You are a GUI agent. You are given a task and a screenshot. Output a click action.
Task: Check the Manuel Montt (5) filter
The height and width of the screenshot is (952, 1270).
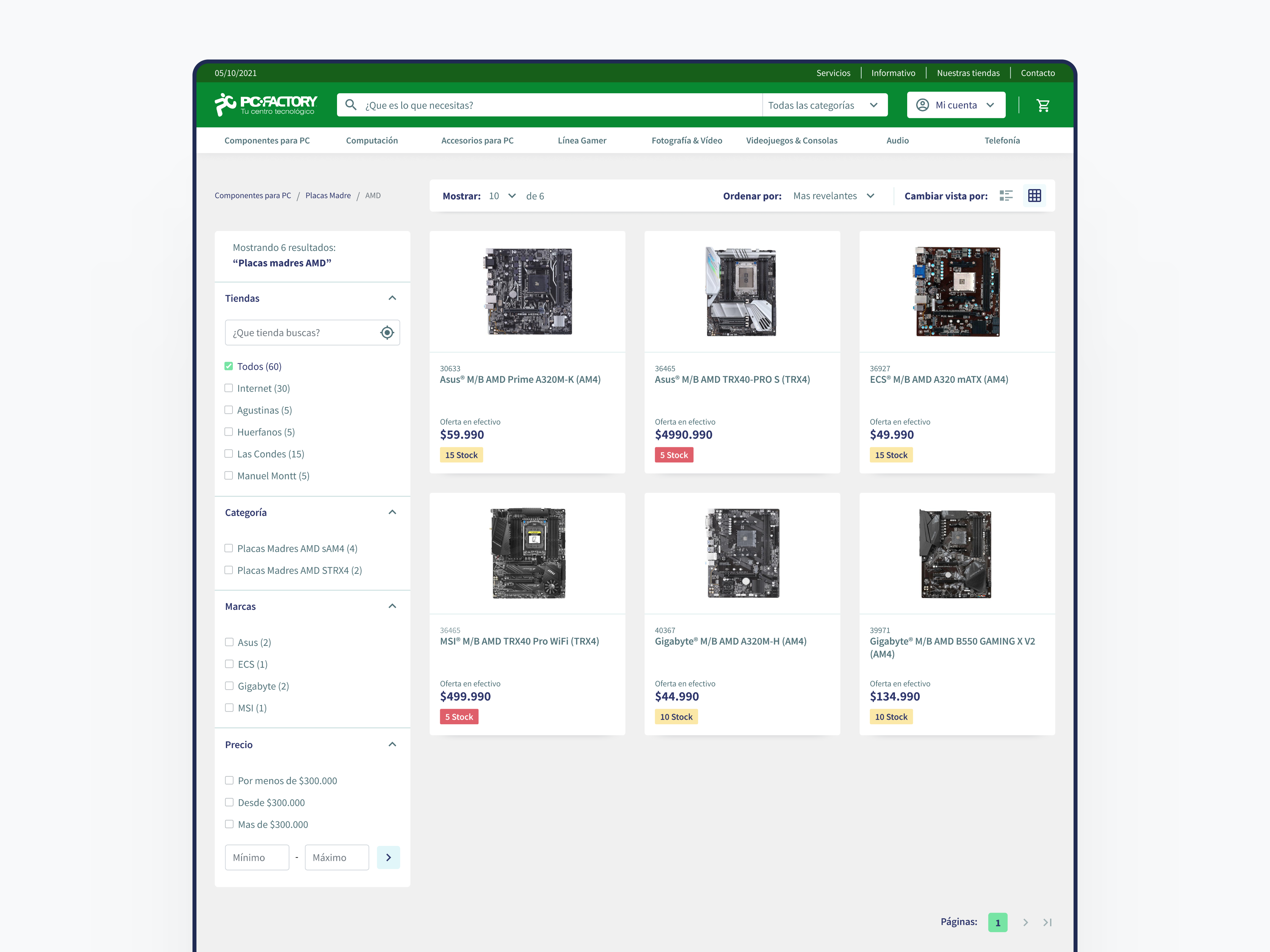pos(229,475)
